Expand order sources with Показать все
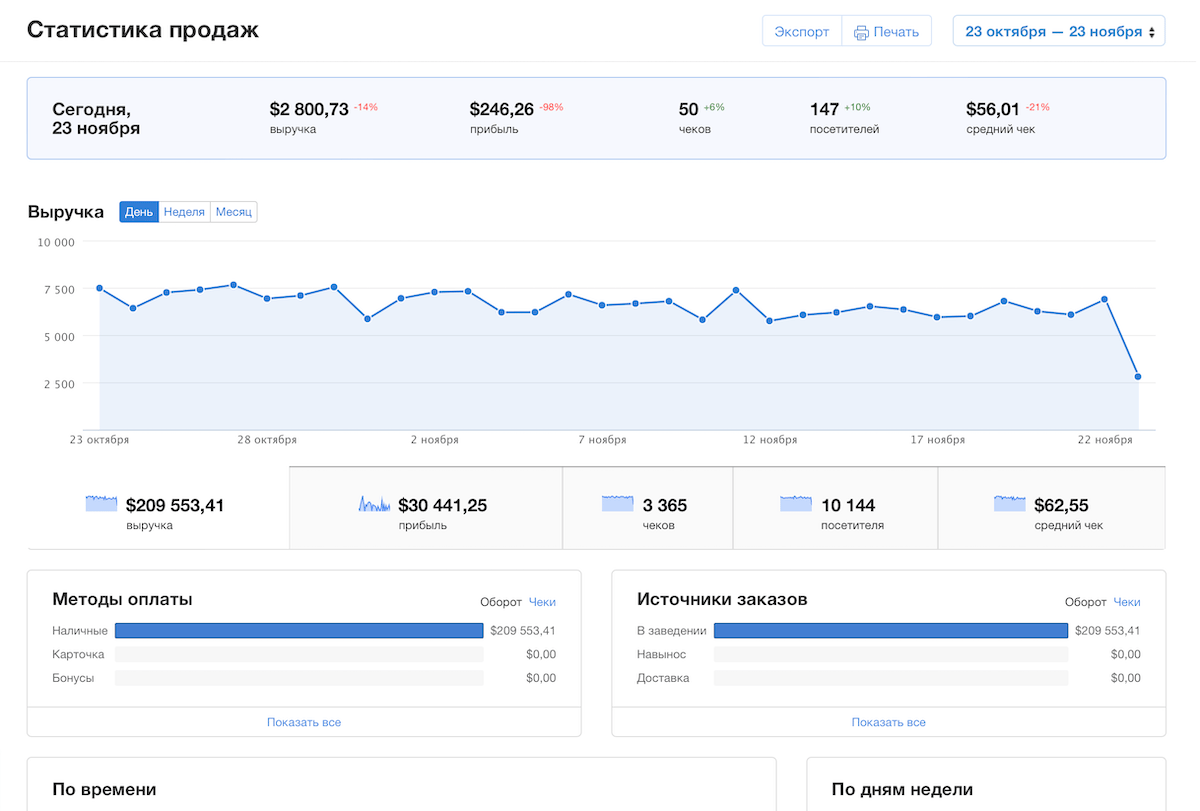This screenshot has width=1200, height=811. coord(888,722)
